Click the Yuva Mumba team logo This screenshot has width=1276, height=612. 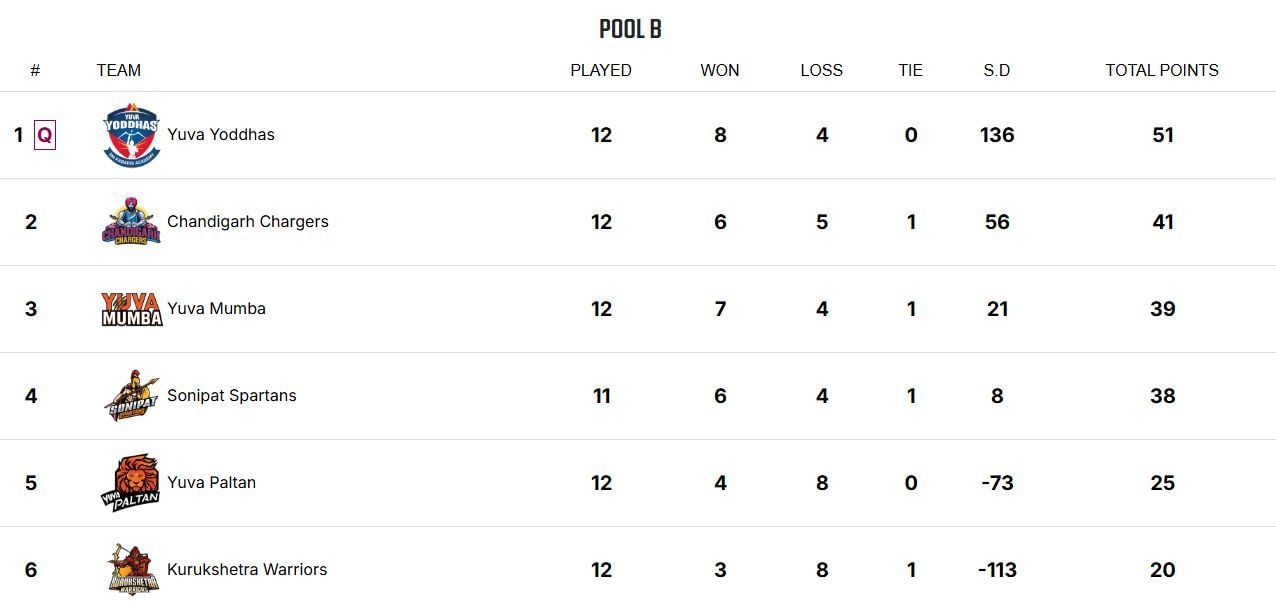(131, 309)
